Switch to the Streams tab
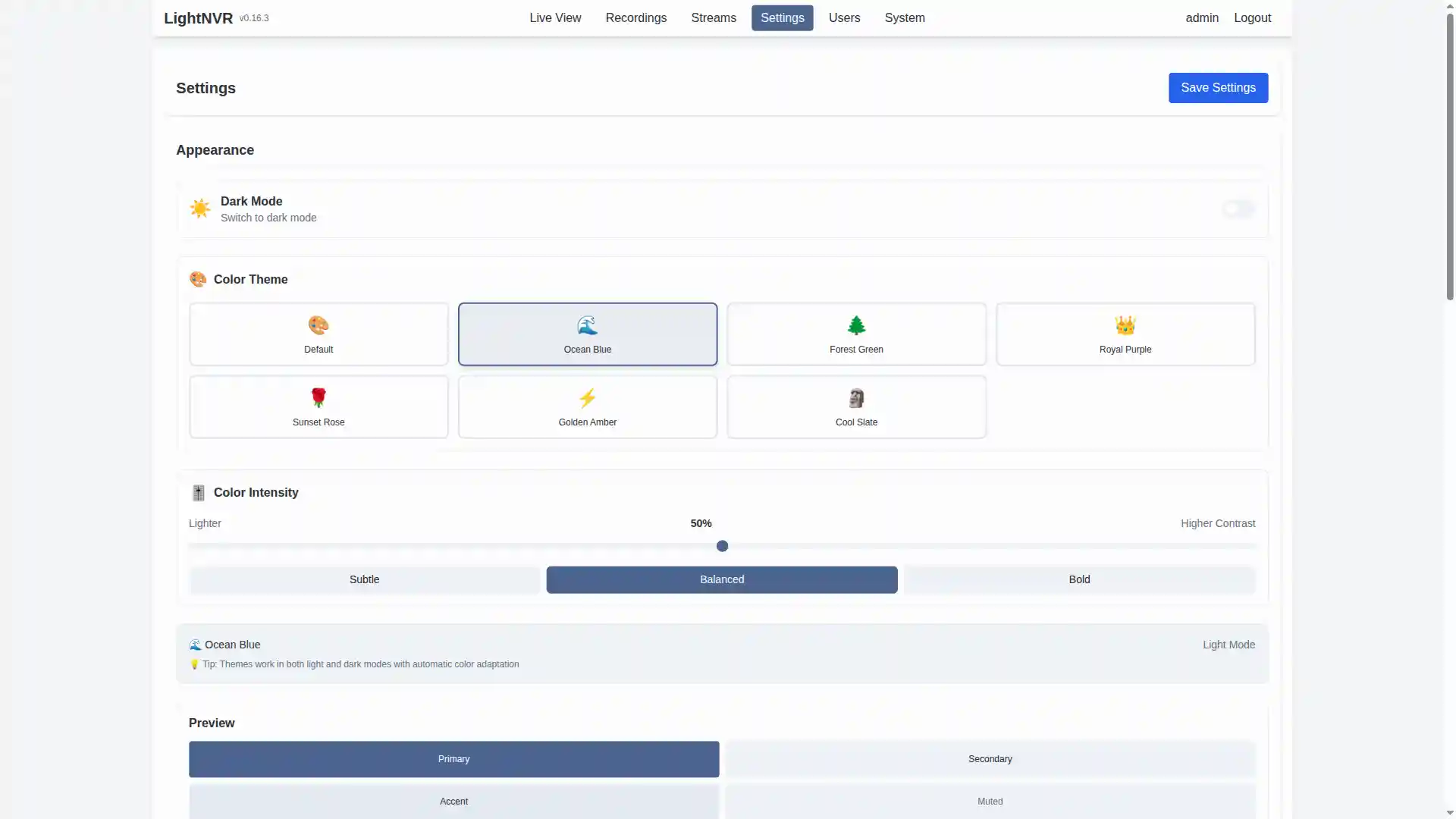1456x819 pixels. point(713,17)
